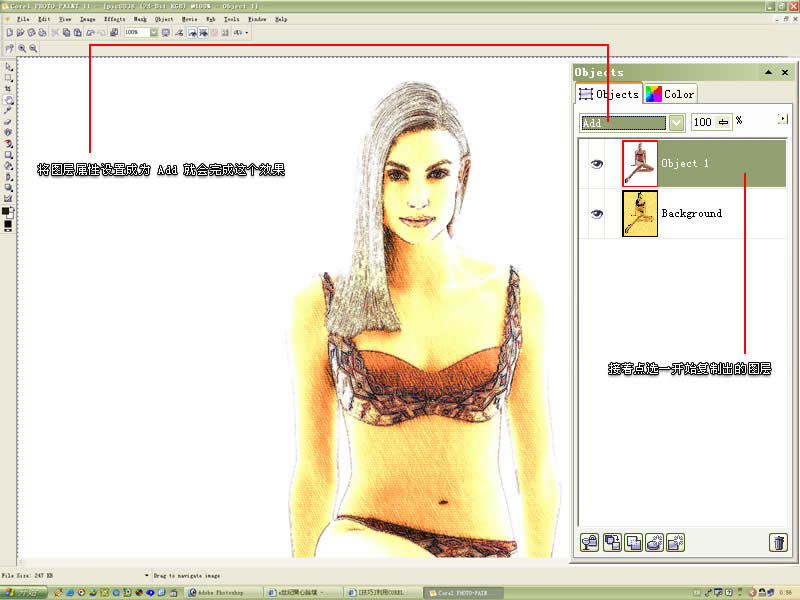Open the Effects menu
The image size is (800, 600).
click(x=114, y=19)
